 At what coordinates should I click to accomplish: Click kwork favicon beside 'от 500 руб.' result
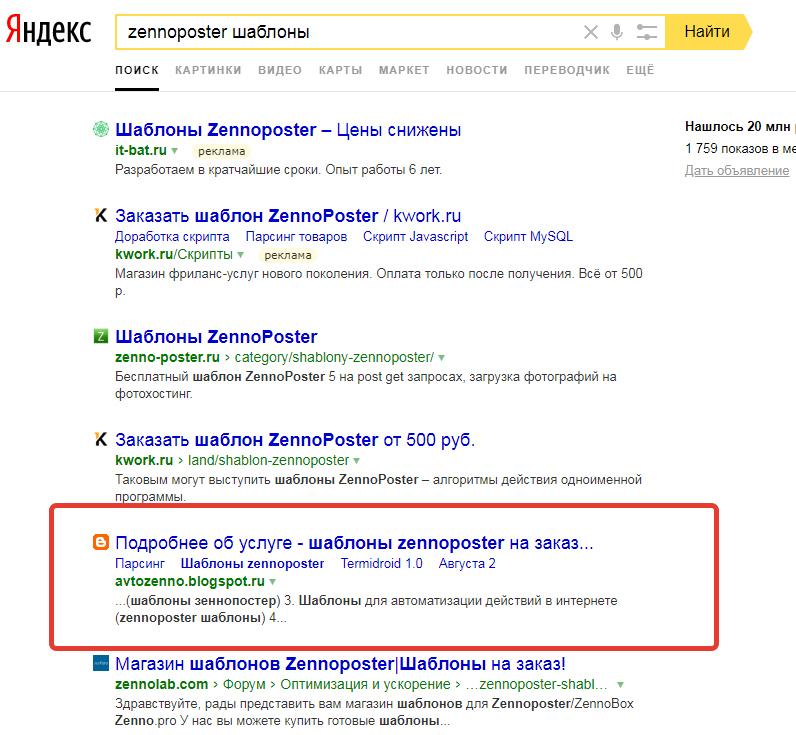101,439
